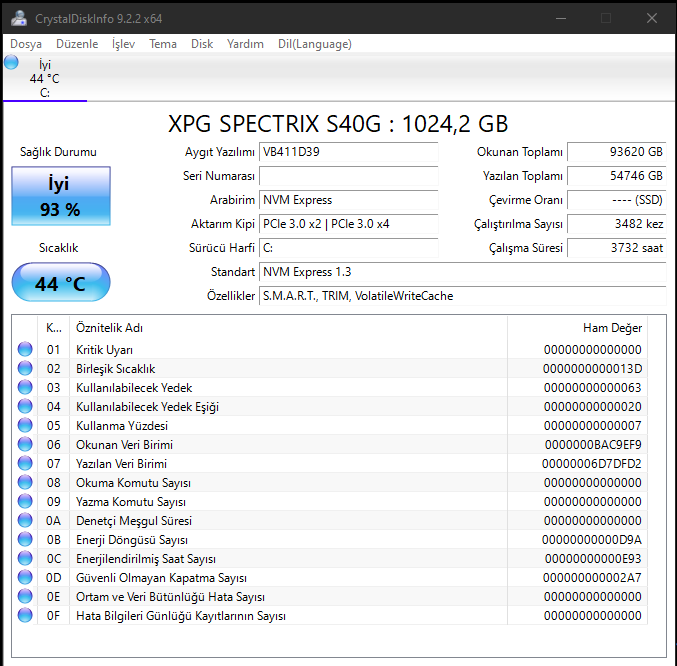Click the 44 °C temperature button
Viewport: 677px width, 666px height.
tap(61, 282)
